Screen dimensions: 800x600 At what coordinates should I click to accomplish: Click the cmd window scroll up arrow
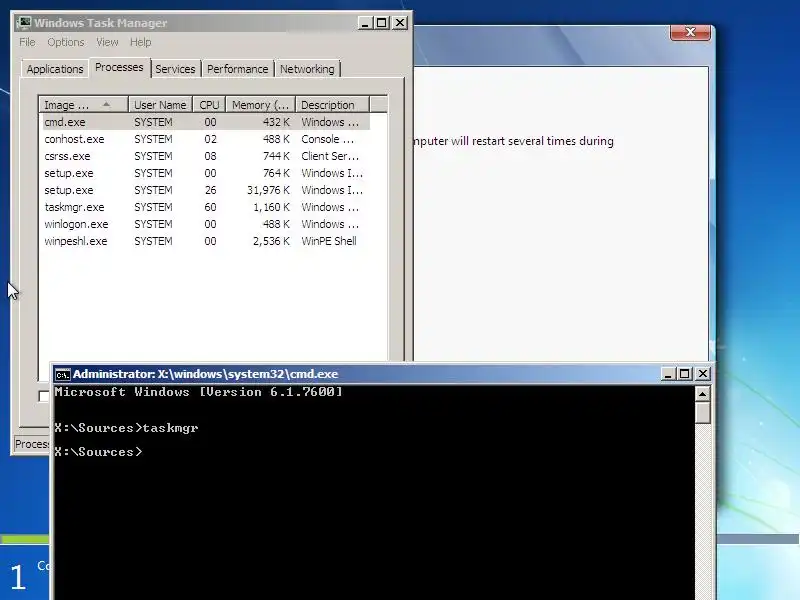point(703,394)
